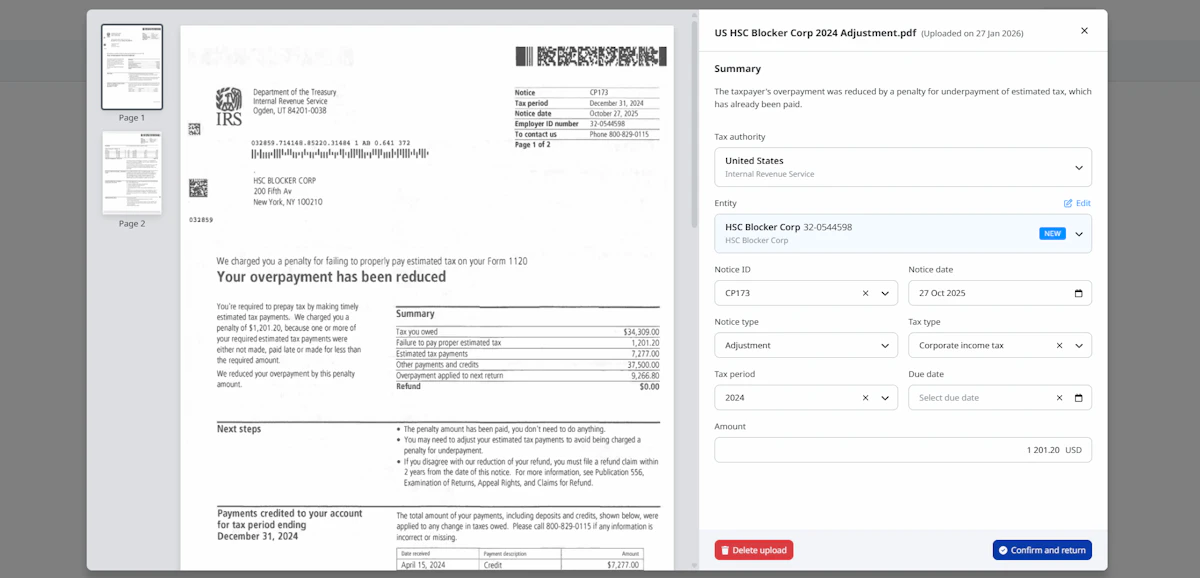This screenshot has width=1200, height=578.
Task: Click the barcode atop the notice
Action: (x=590, y=56)
